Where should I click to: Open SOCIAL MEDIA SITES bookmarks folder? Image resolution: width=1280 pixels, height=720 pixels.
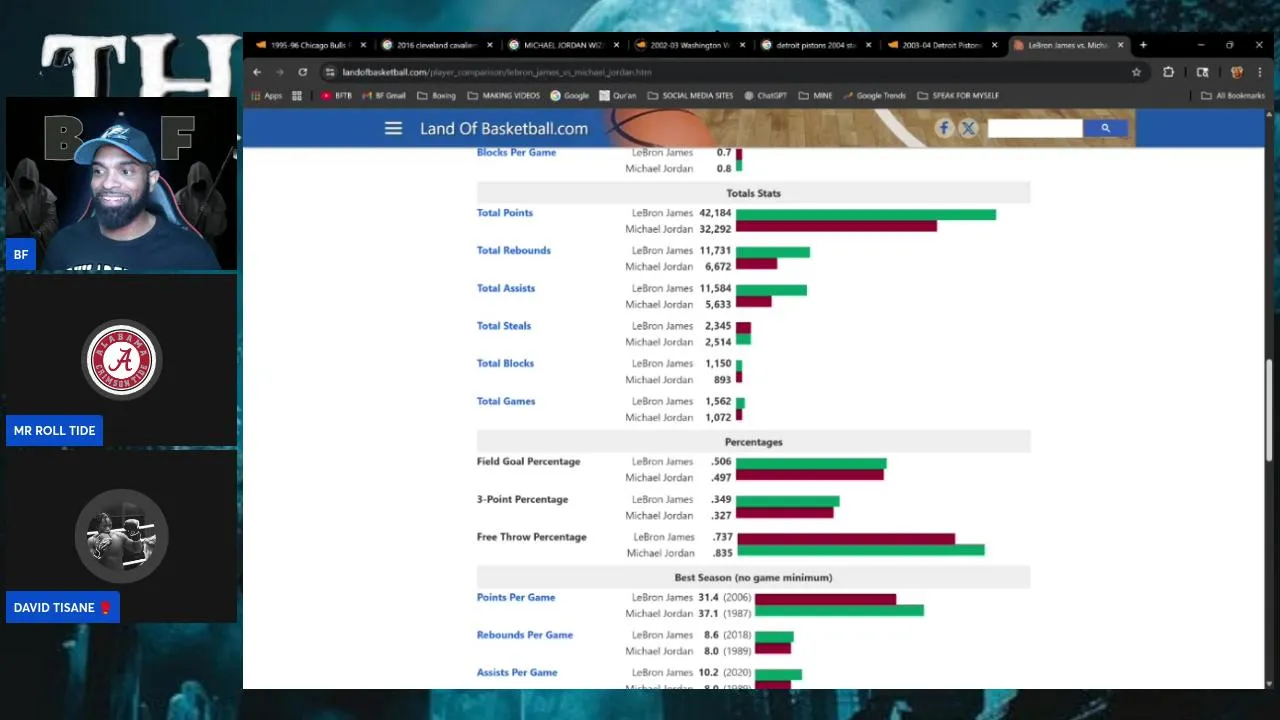pos(690,96)
